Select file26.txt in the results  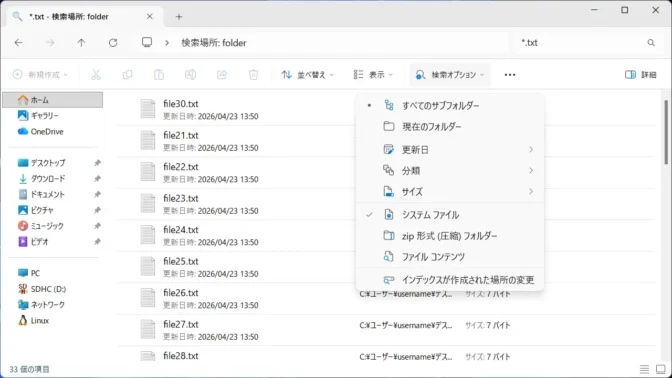coord(386,299)
